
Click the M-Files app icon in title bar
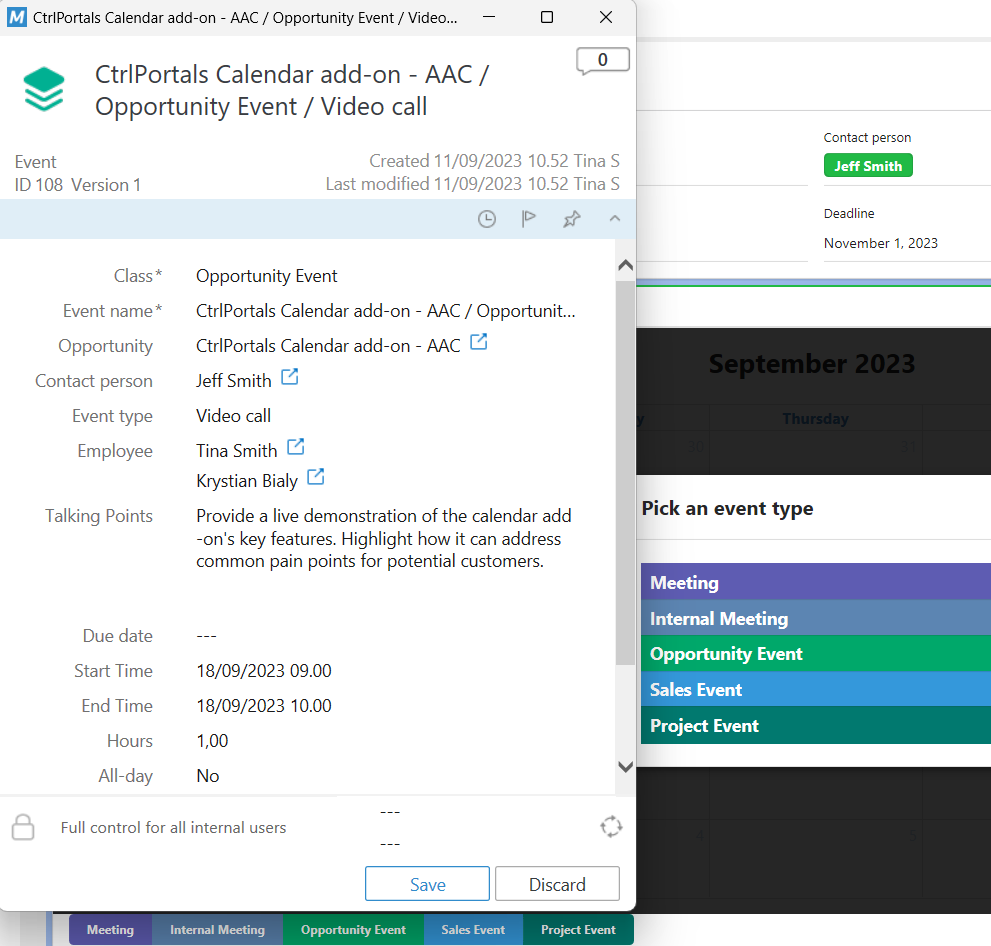coord(16,17)
